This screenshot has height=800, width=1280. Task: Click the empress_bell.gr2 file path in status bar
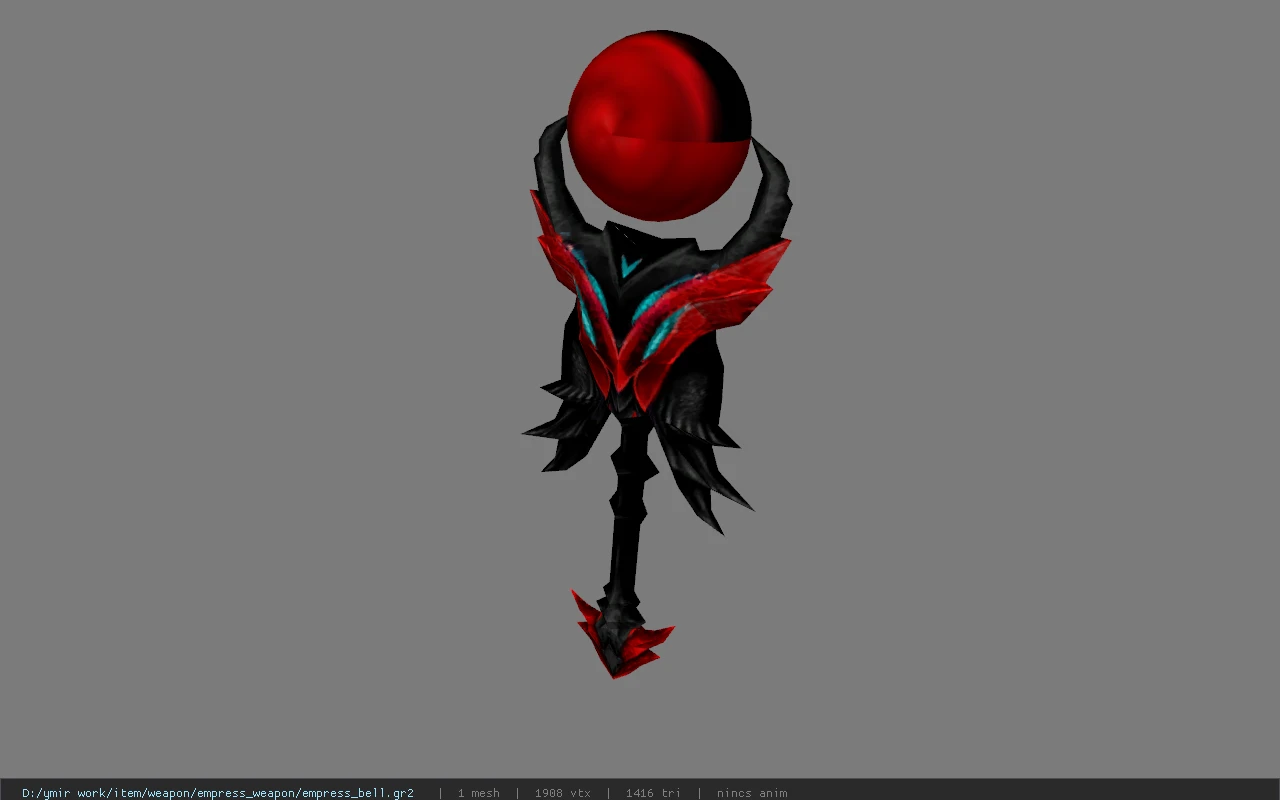[x=218, y=793]
